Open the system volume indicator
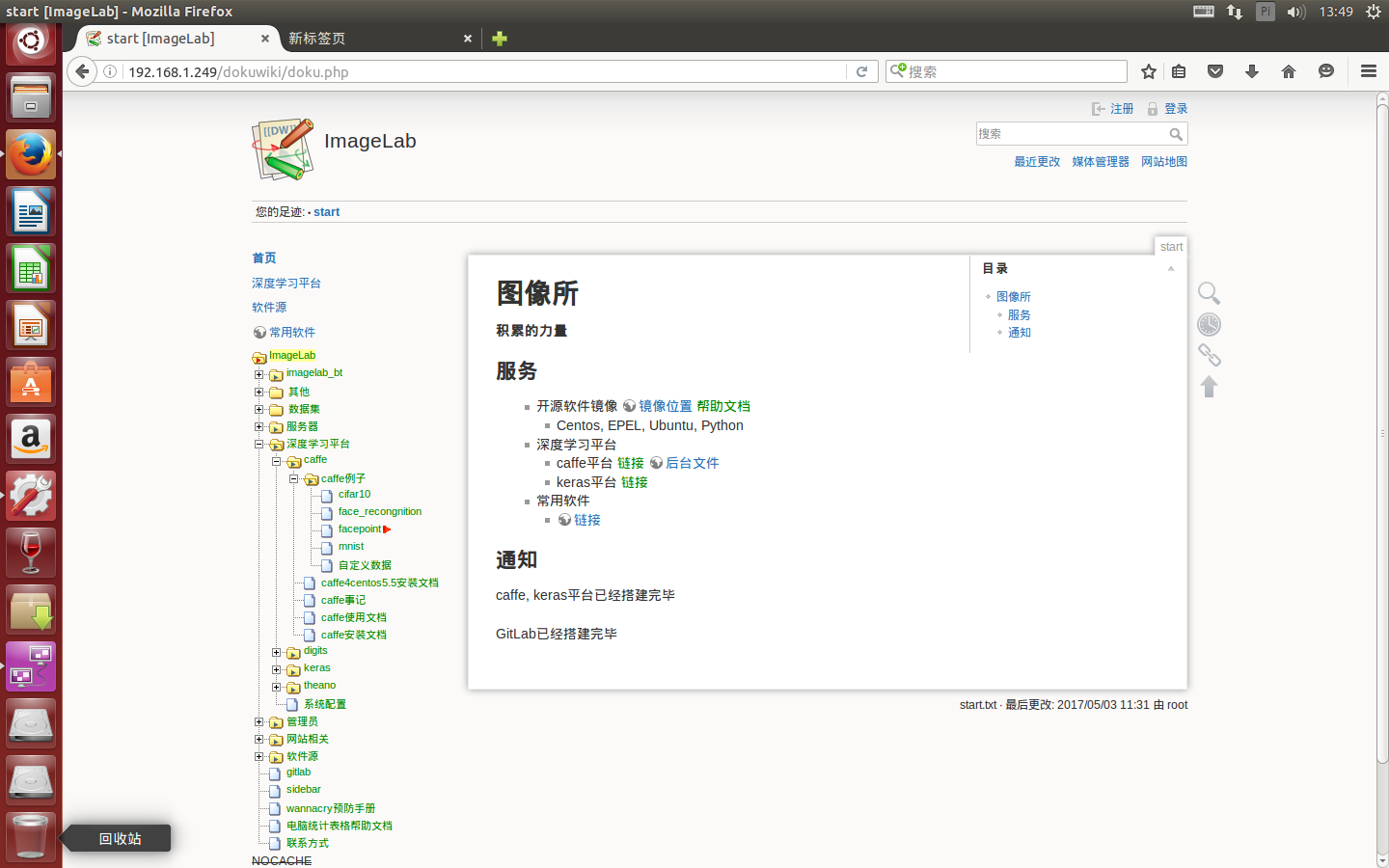 1295,12
